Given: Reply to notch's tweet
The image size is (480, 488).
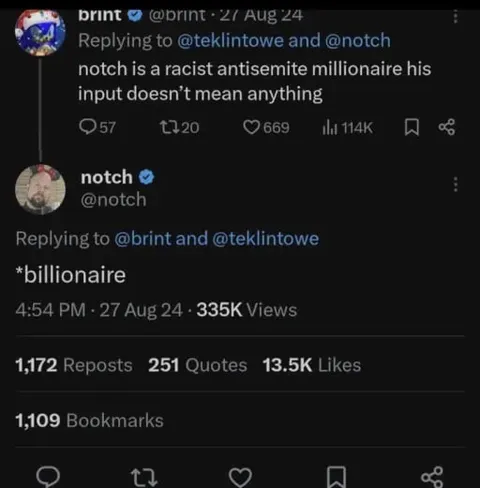Looking at the screenshot, I should pos(48,477).
